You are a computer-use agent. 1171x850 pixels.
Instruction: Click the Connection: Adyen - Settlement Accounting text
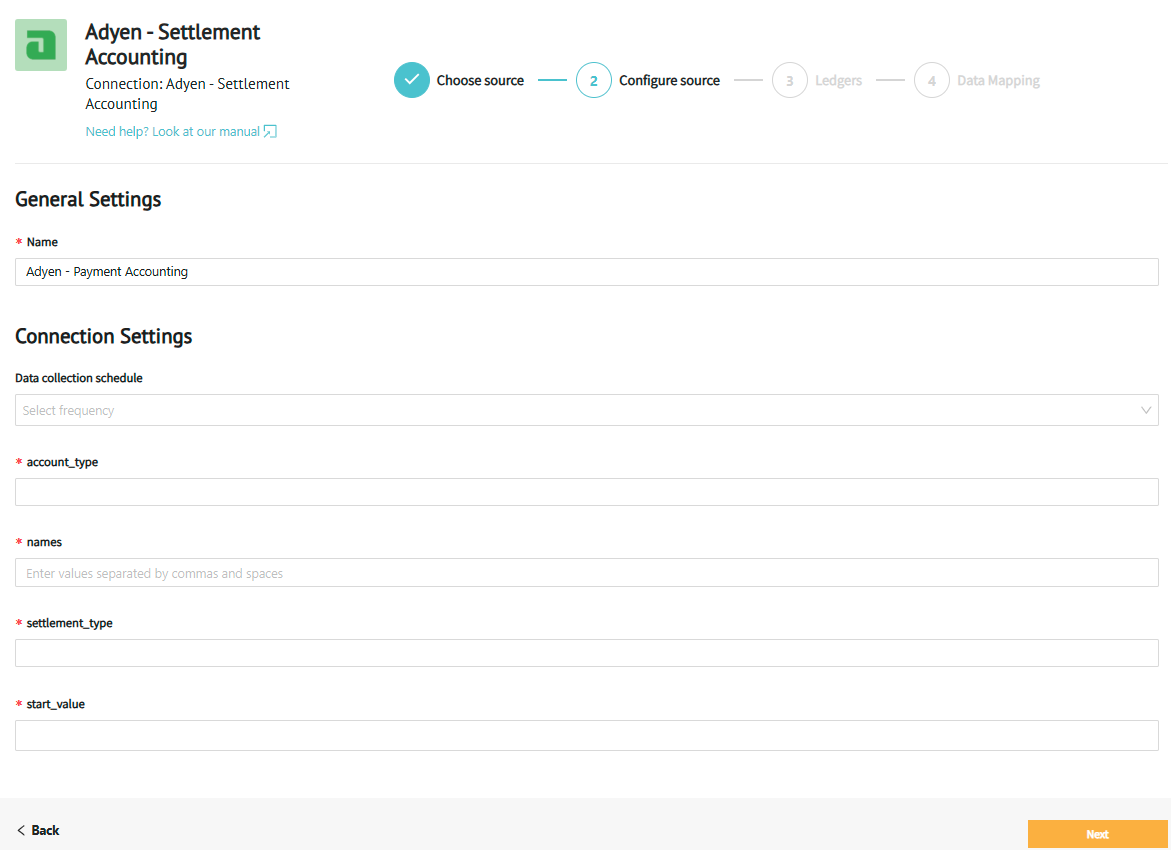[x=187, y=93]
